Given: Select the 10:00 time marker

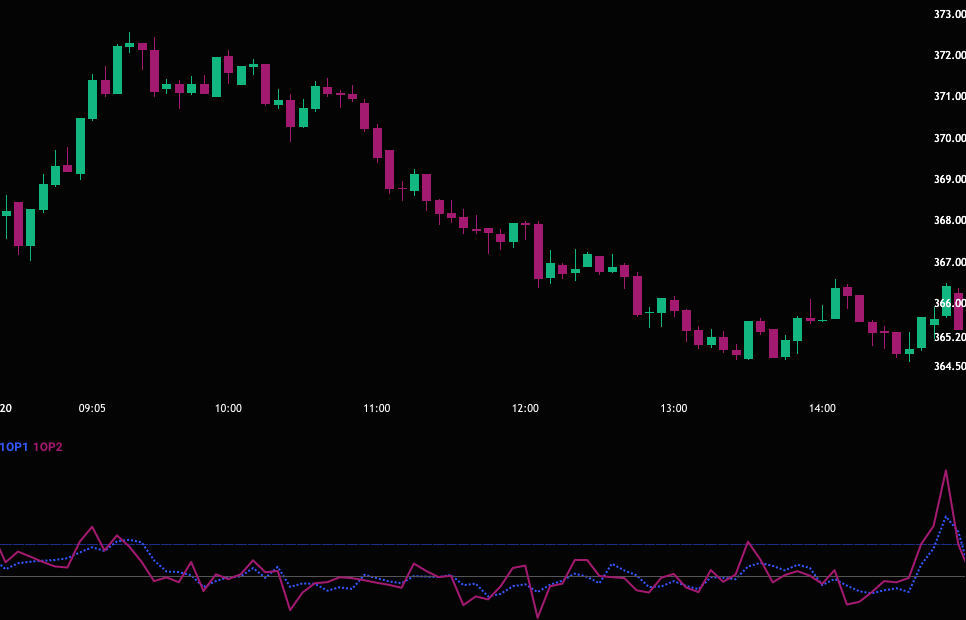Looking at the screenshot, I should 228,408.
